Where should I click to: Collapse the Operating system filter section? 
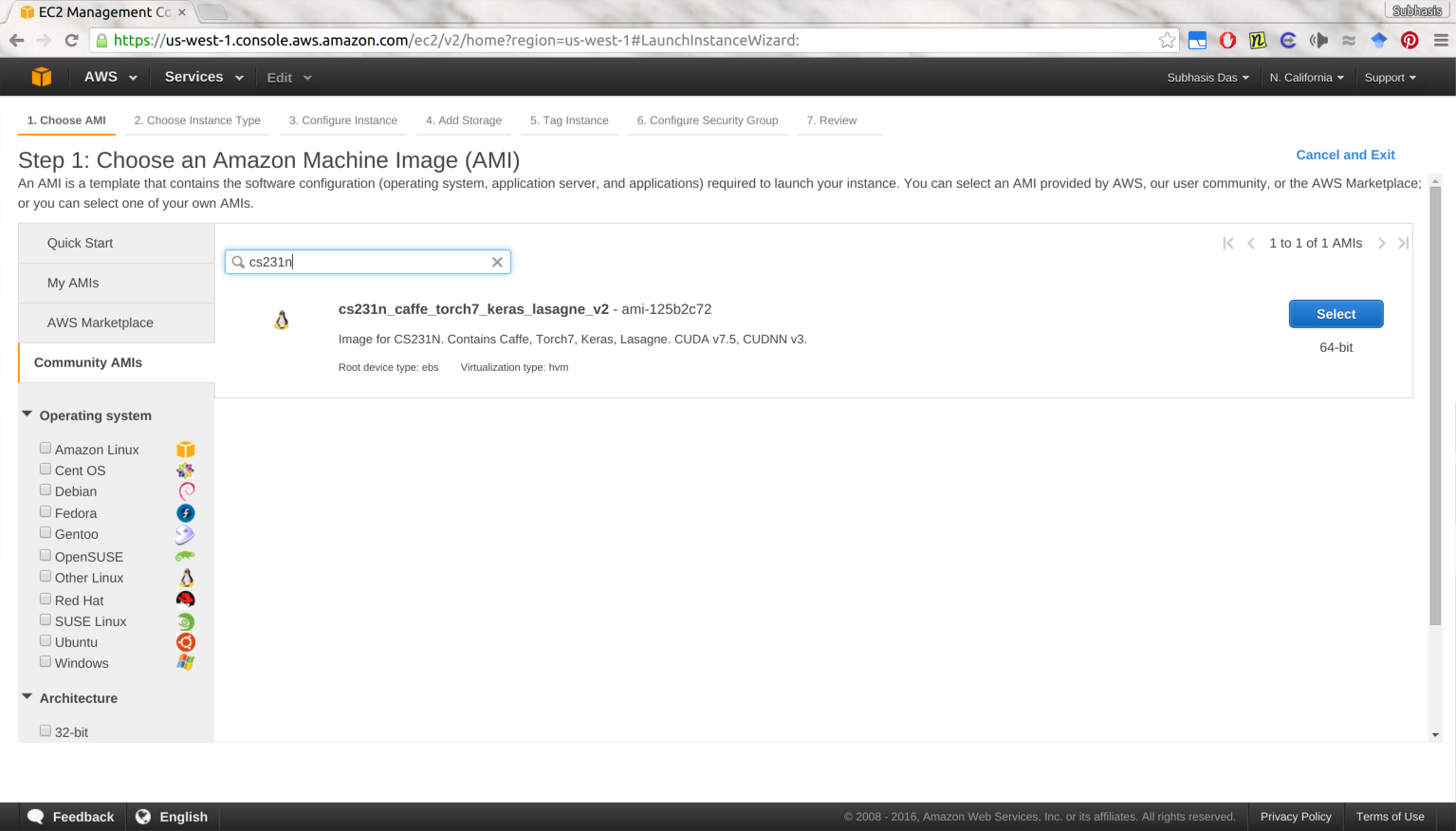28,415
